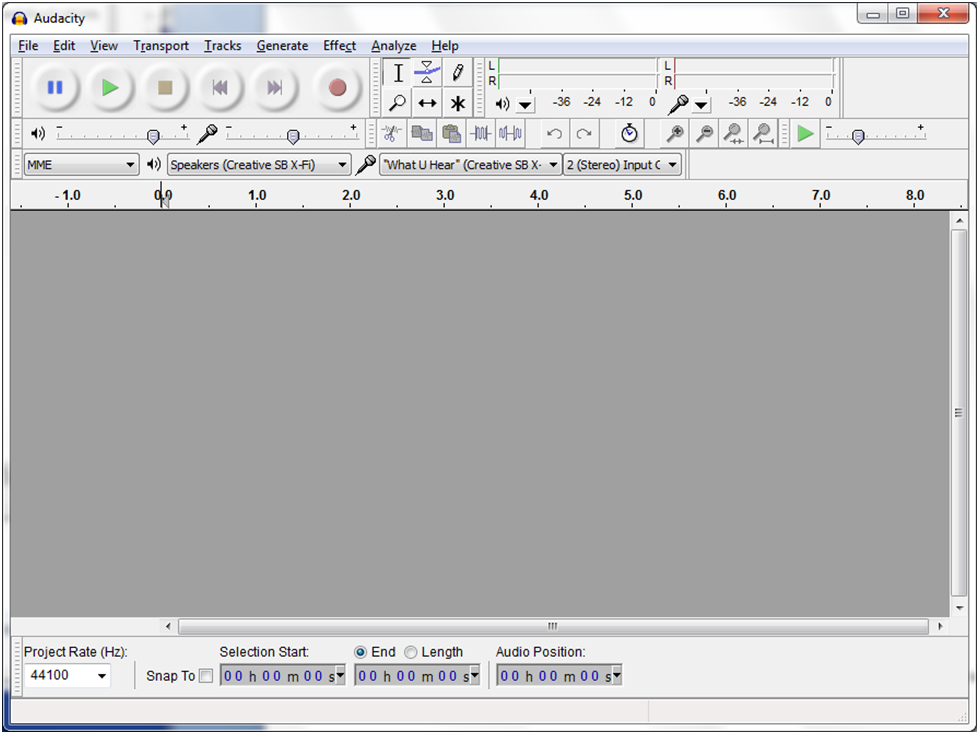Select the Draw (pencil) tool
Image resolution: width=979 pixels, height=734 pixels.
[x=458, y=73]
